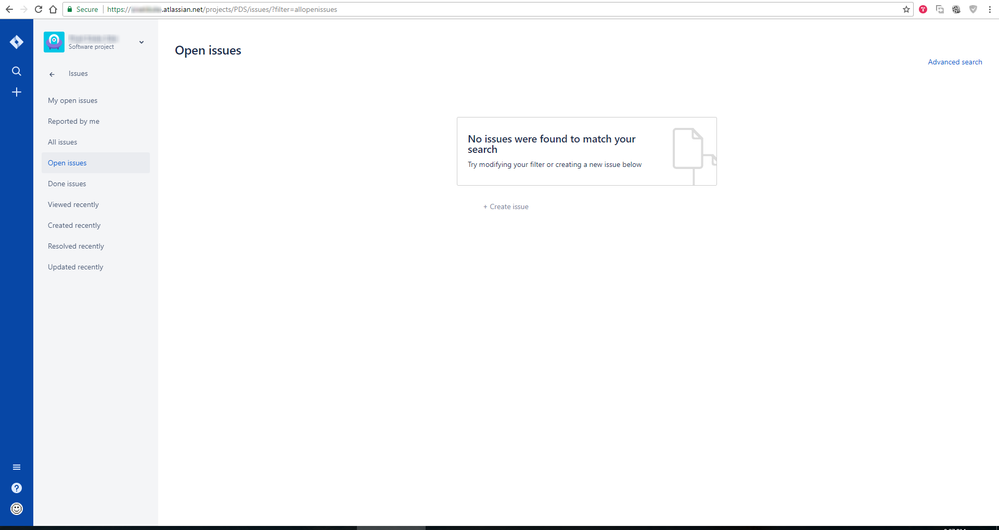The image size is (999, 530).
Task: Select the All issues filter
Action: (x=96, y=142)
